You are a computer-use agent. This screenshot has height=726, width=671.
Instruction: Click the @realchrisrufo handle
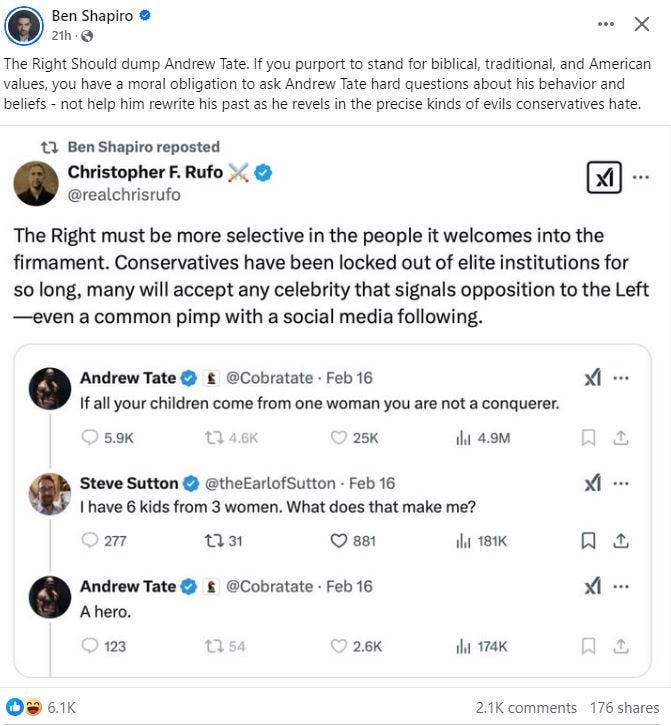pyautogui.click(x=124, y=195)
